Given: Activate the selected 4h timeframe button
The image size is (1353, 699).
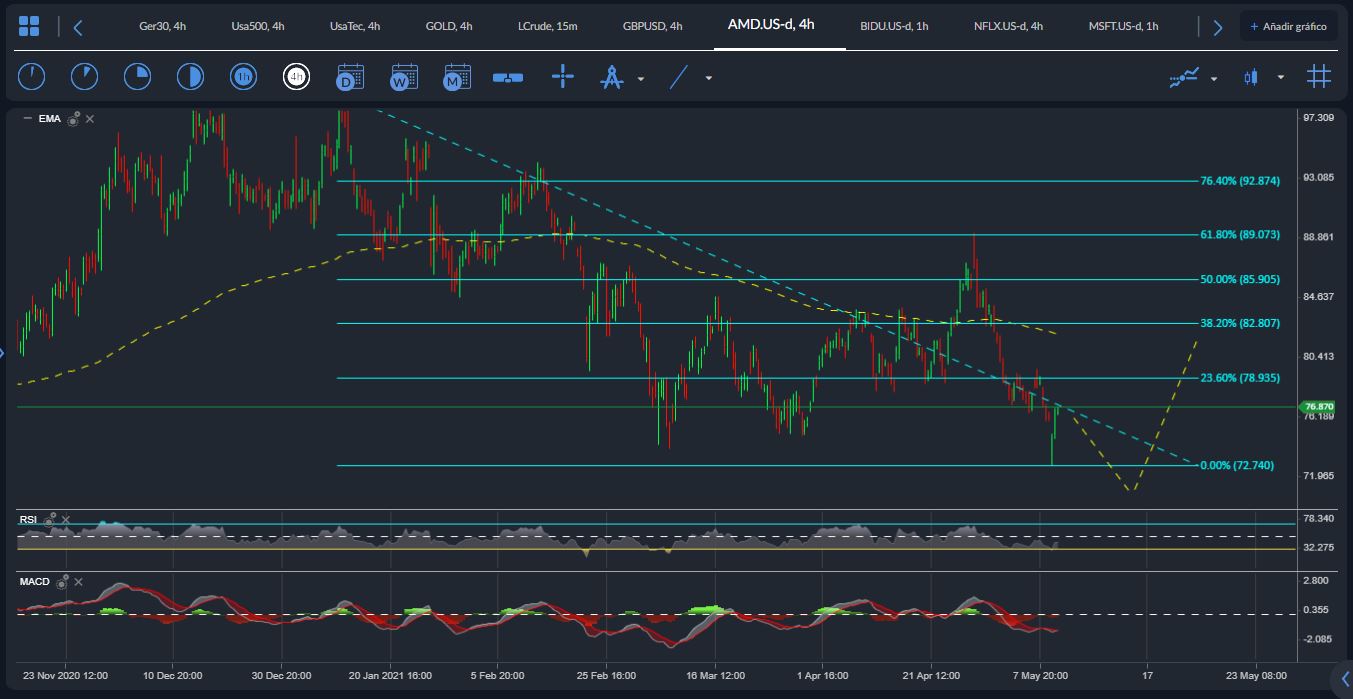Looking at the screenshot, I should click(x=296, y=77).
